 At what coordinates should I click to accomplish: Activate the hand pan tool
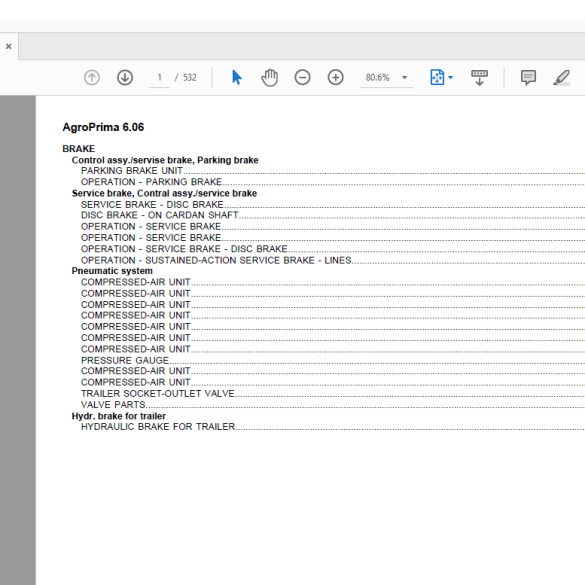click(x=269, y=78)
